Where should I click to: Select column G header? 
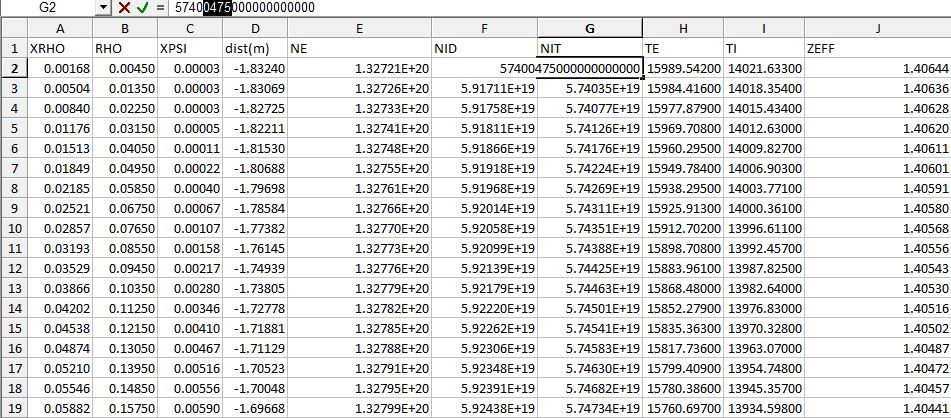coord(589,28)
